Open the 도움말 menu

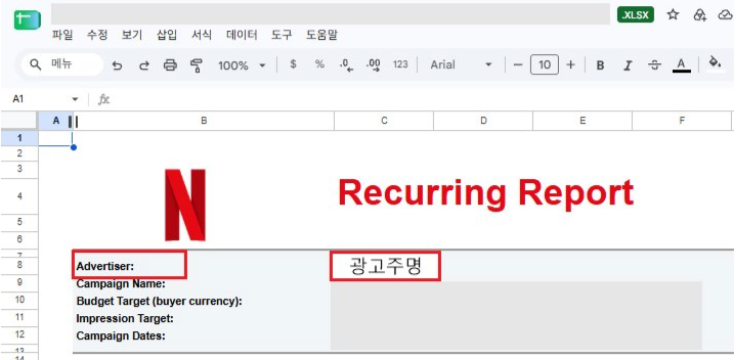click(x=322, y=35)
